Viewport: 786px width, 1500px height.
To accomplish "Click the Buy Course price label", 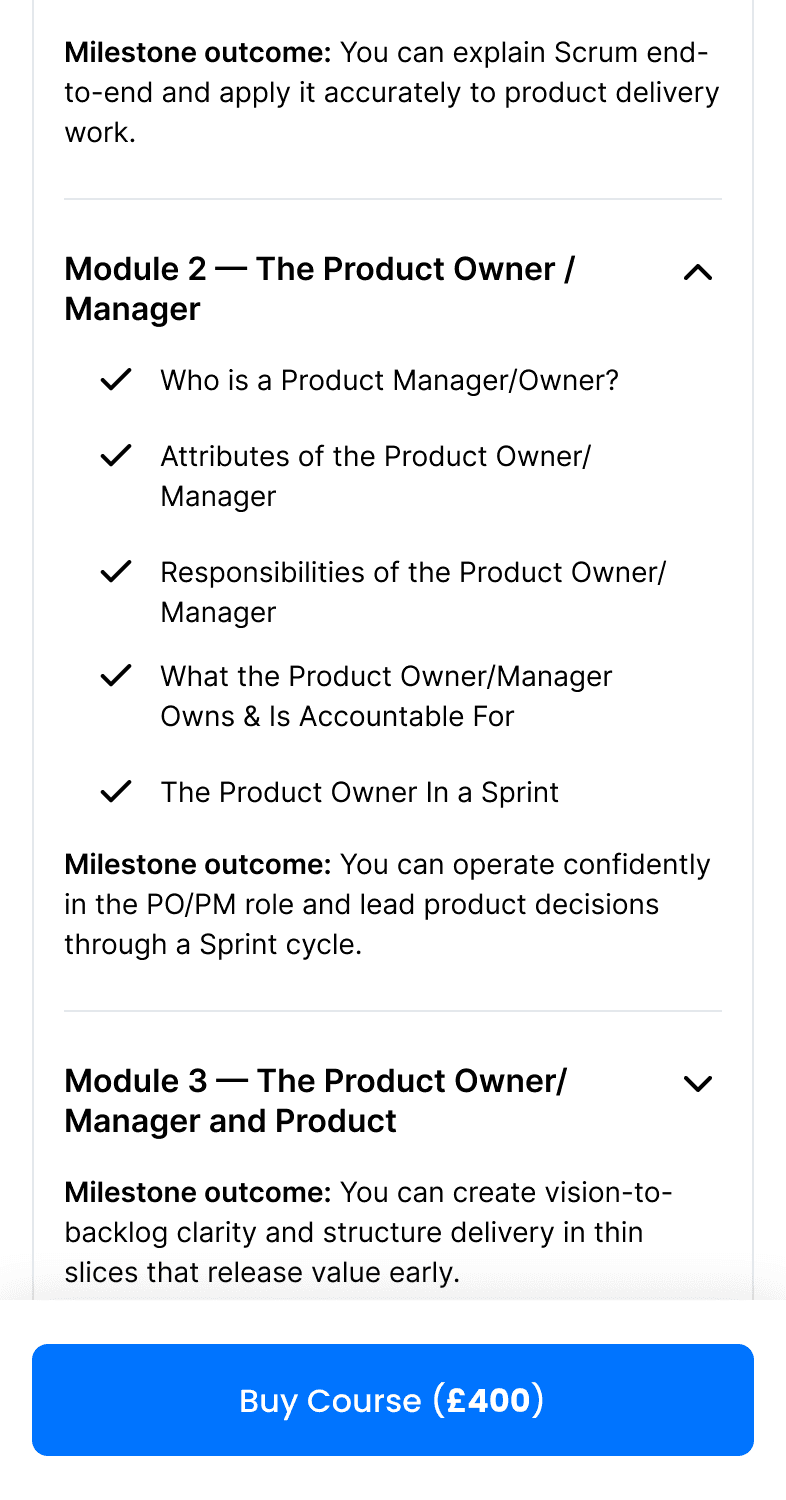I will click(489, 1400).
